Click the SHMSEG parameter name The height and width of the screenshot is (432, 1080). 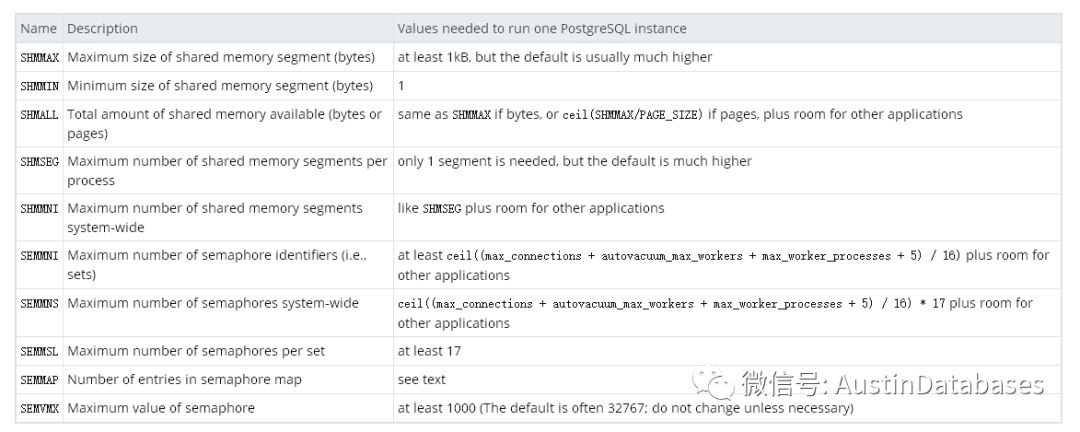[x=38, y=161]
